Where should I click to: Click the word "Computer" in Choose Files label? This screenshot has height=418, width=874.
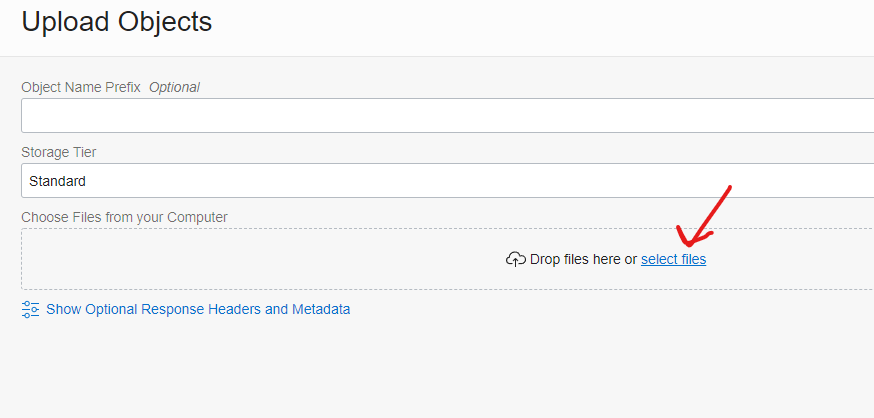point(197,217)
